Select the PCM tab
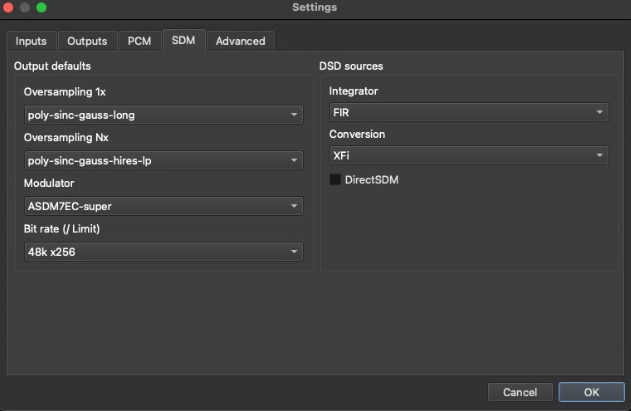Viewport: 631px width, 411px height. pos(138,41)
